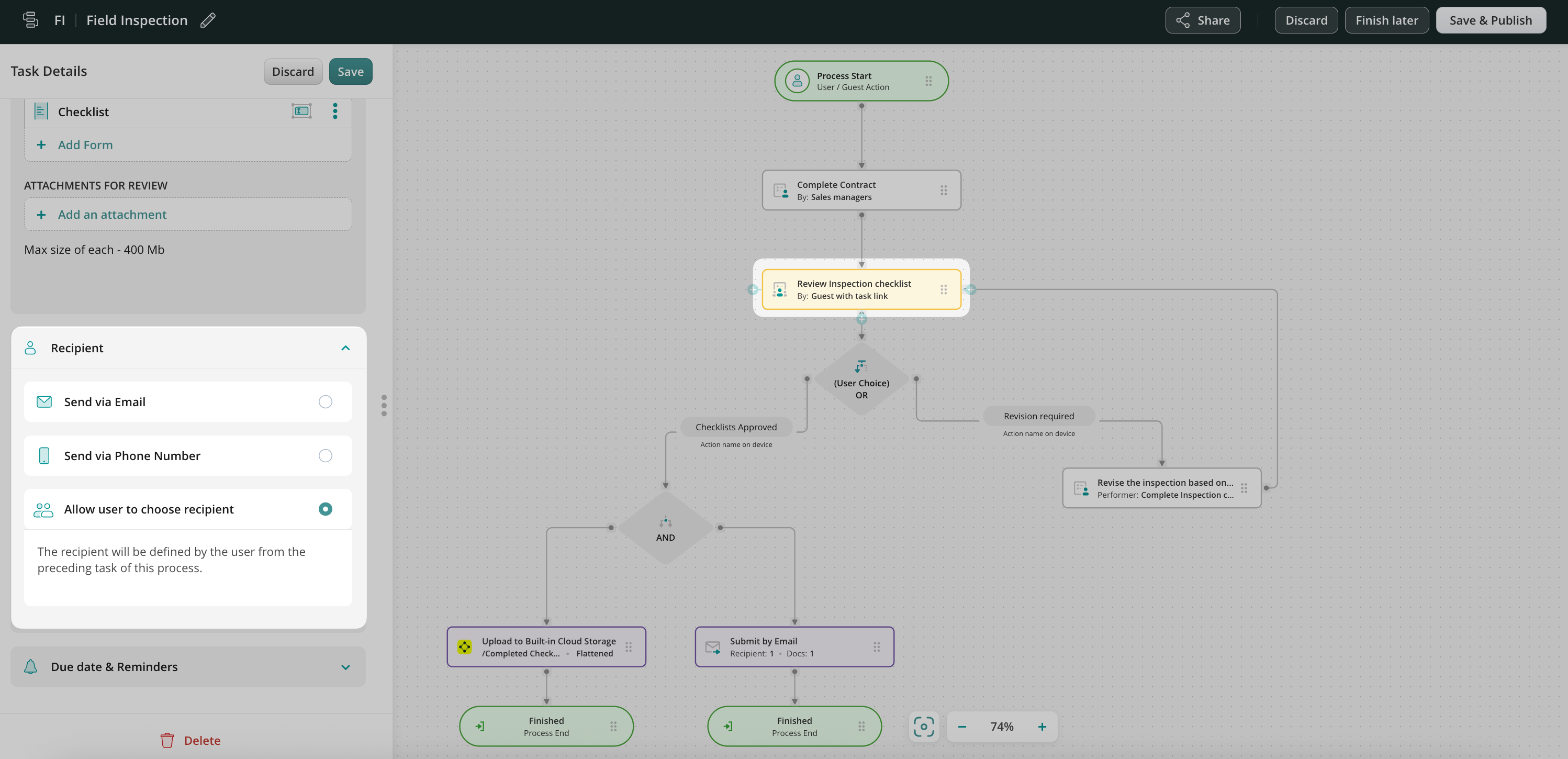Open the Checklist three-dot options menu
The width and height of the screenshot is (1568, 759).
(335, 111)
